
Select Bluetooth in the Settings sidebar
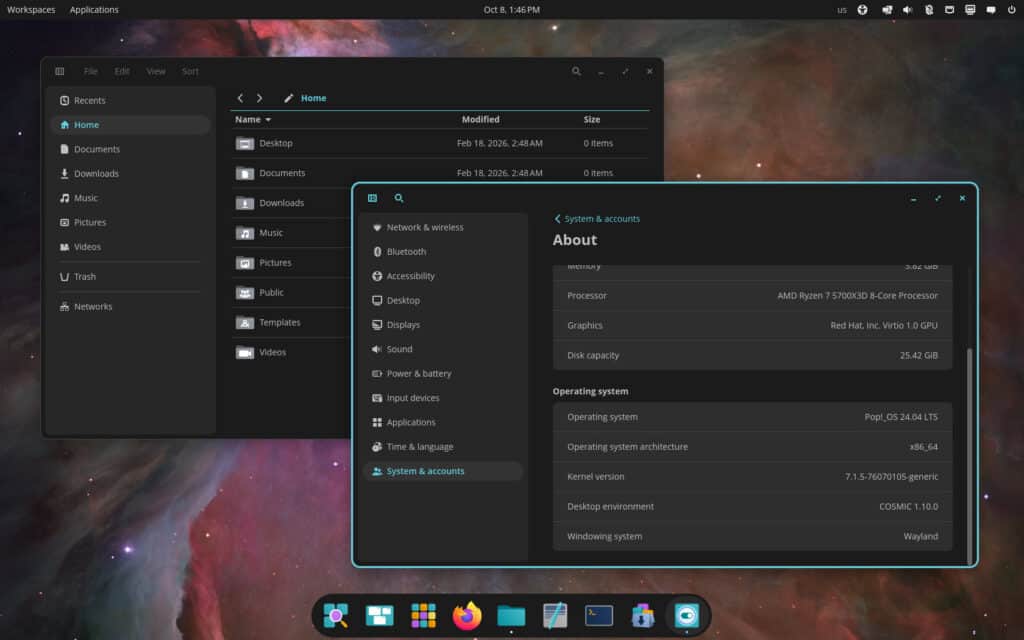pos(443,251)
